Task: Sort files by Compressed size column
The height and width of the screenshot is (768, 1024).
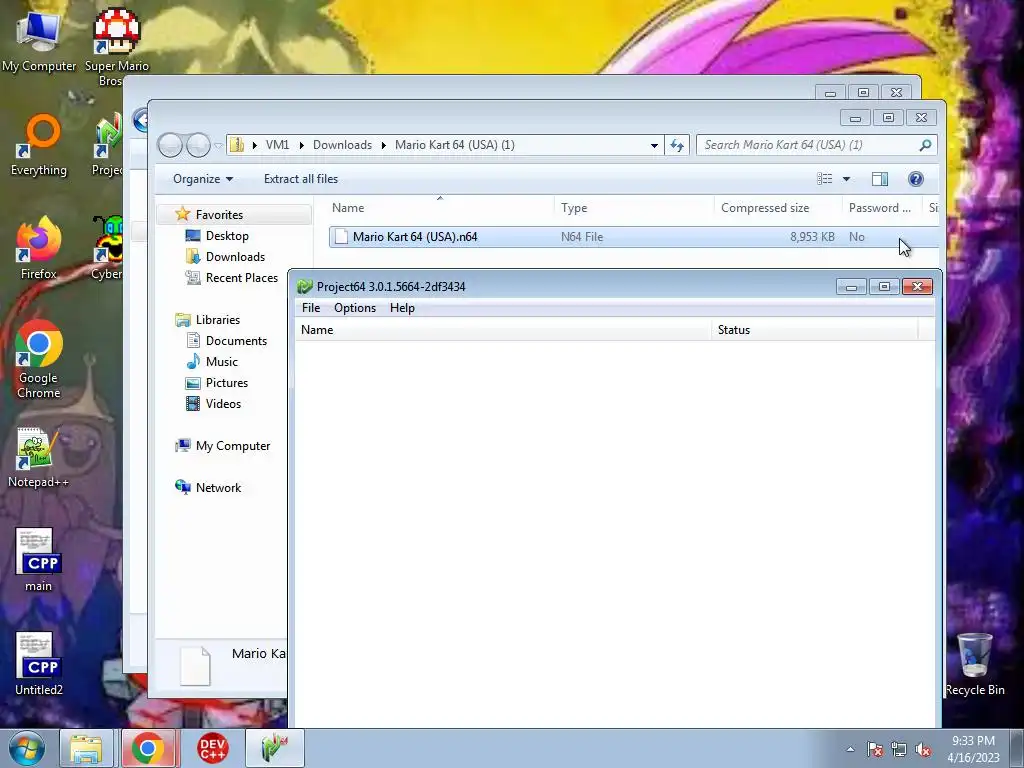Action: (x=778, y=208)
